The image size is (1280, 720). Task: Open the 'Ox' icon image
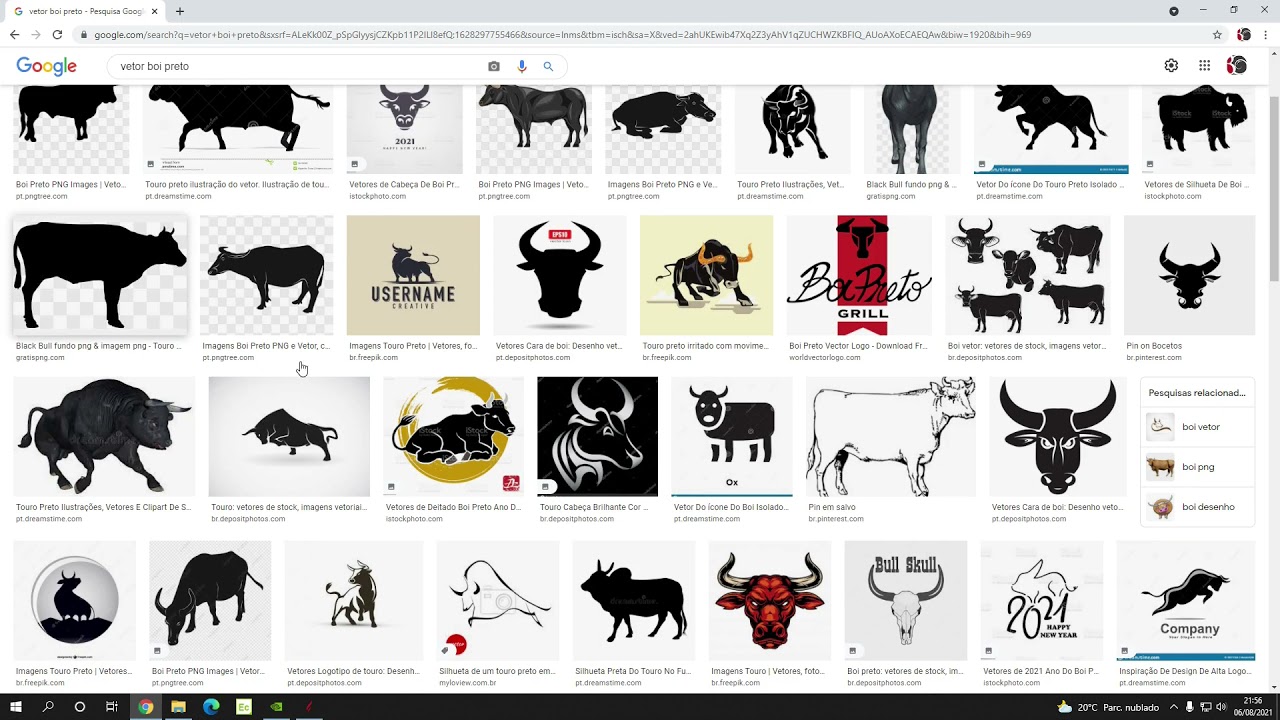pyautogui.click(x=732, y=437)
